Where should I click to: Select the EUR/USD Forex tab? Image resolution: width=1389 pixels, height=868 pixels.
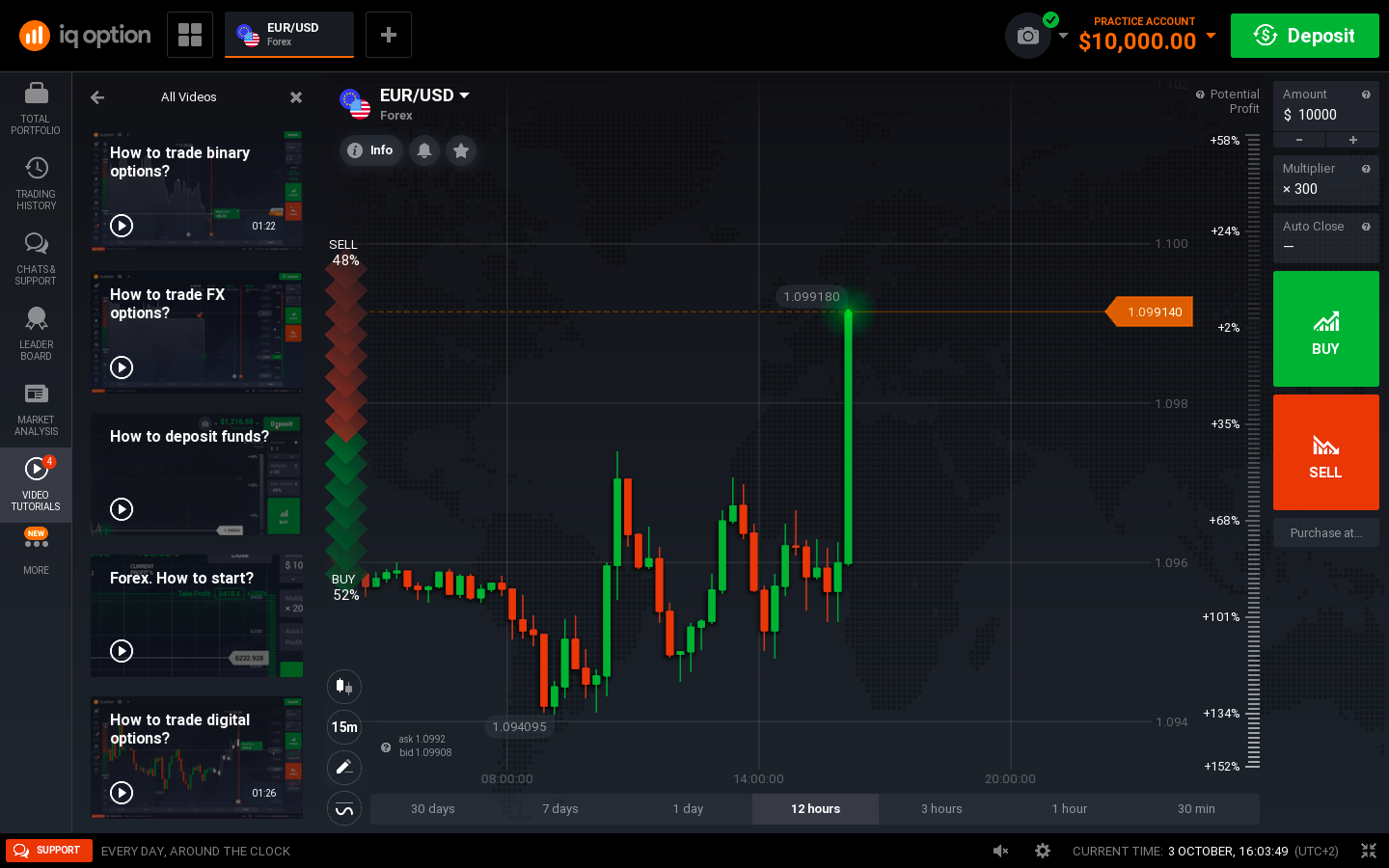coord(289,35)
